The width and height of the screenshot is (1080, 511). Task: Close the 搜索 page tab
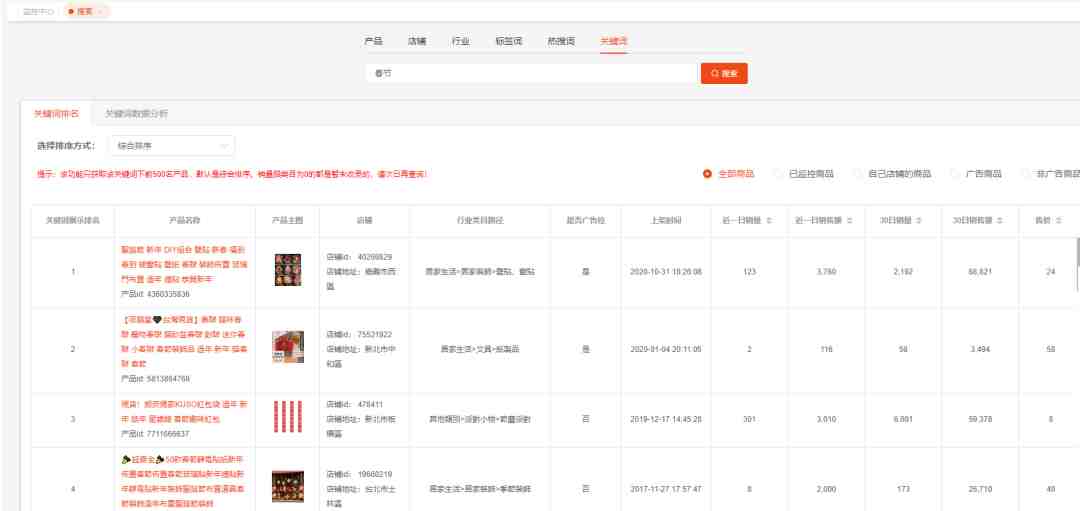pos(101,12)
